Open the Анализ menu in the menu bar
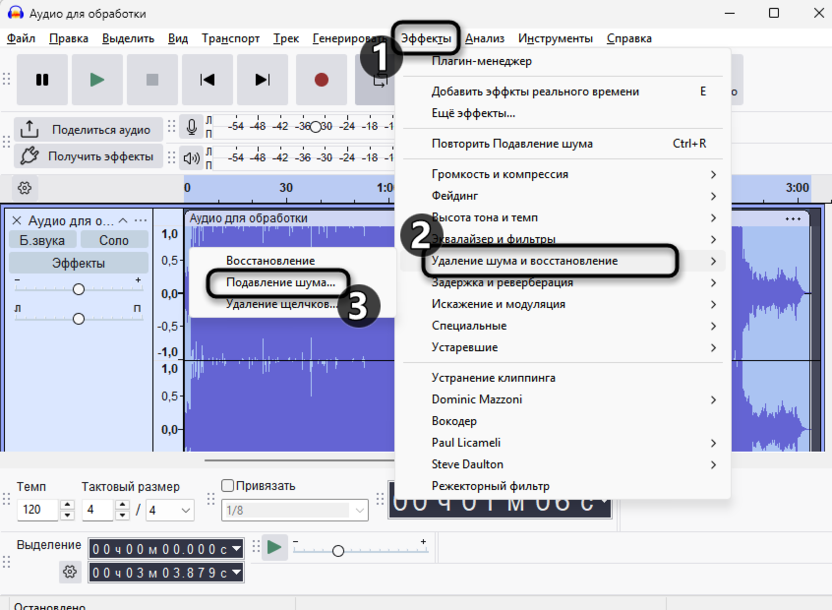832x610 pixels. [x=484, y=38]
